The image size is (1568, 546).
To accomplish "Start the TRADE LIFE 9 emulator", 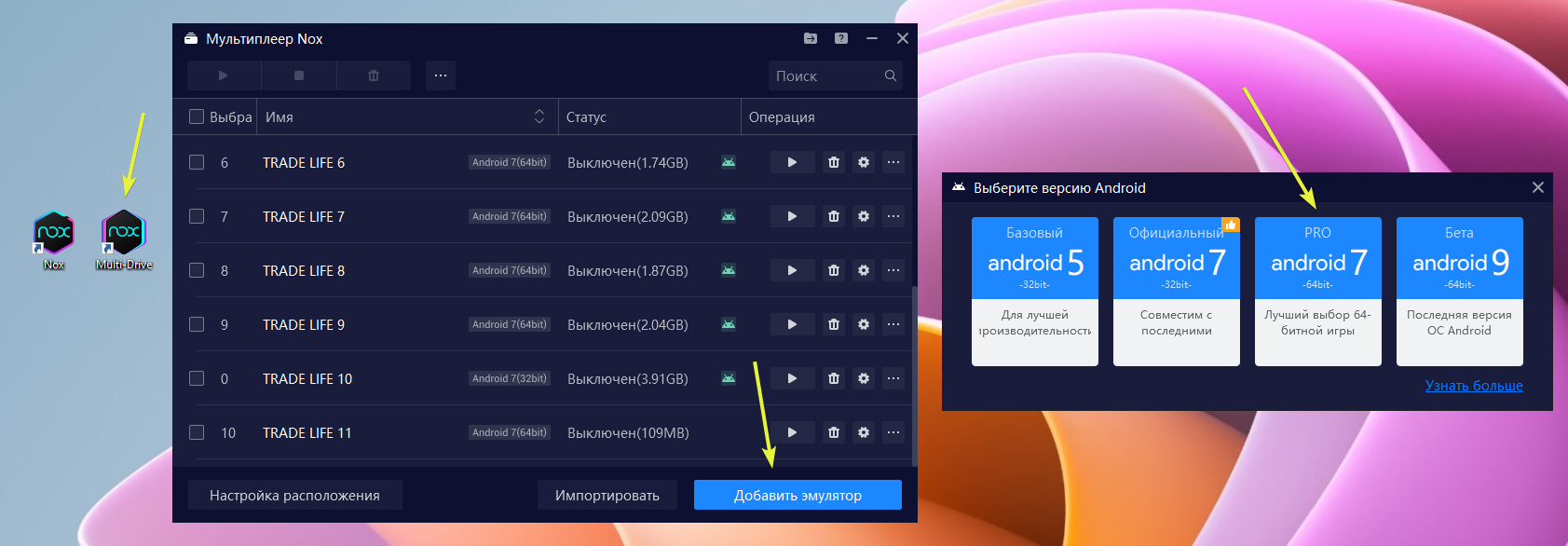I will pyautogui.click(x=792, y=324).
